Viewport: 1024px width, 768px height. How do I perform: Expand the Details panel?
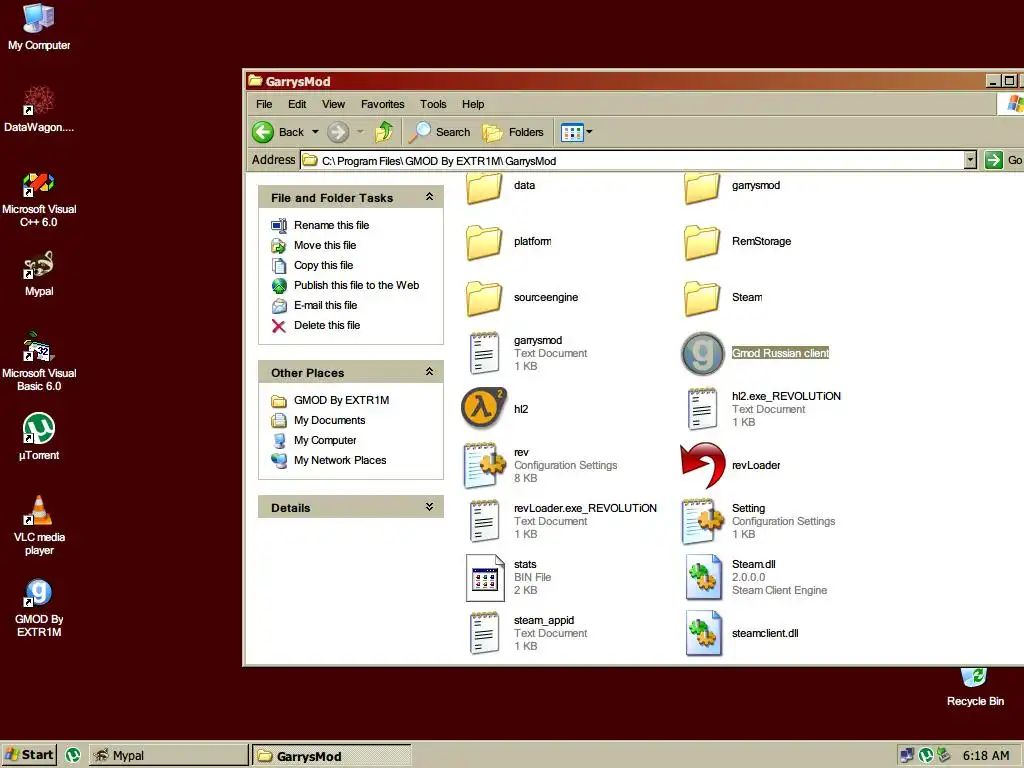(429, 507)
